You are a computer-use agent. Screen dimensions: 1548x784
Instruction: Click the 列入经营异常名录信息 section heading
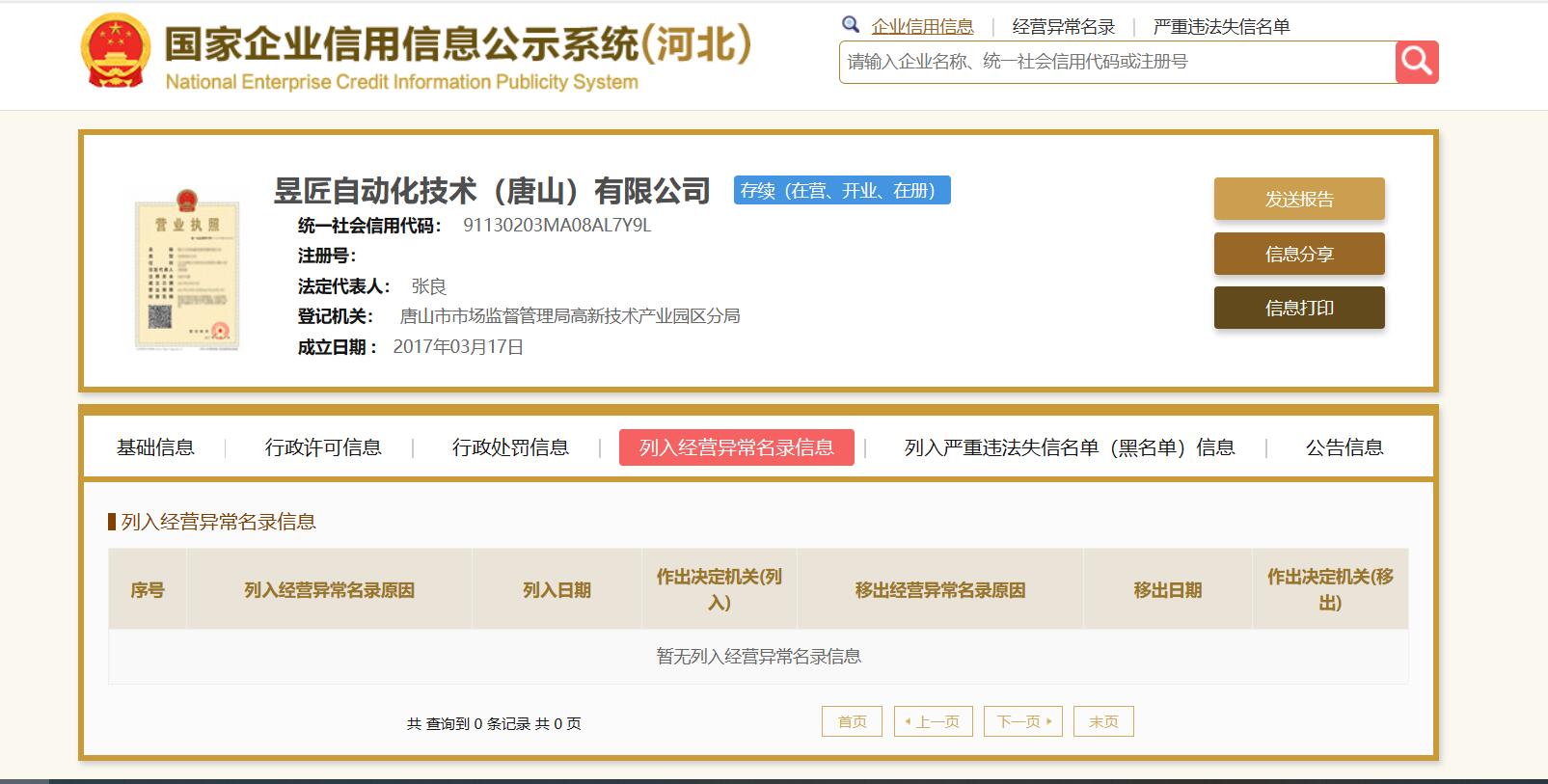pyautogui.click(x=219, y=522)
